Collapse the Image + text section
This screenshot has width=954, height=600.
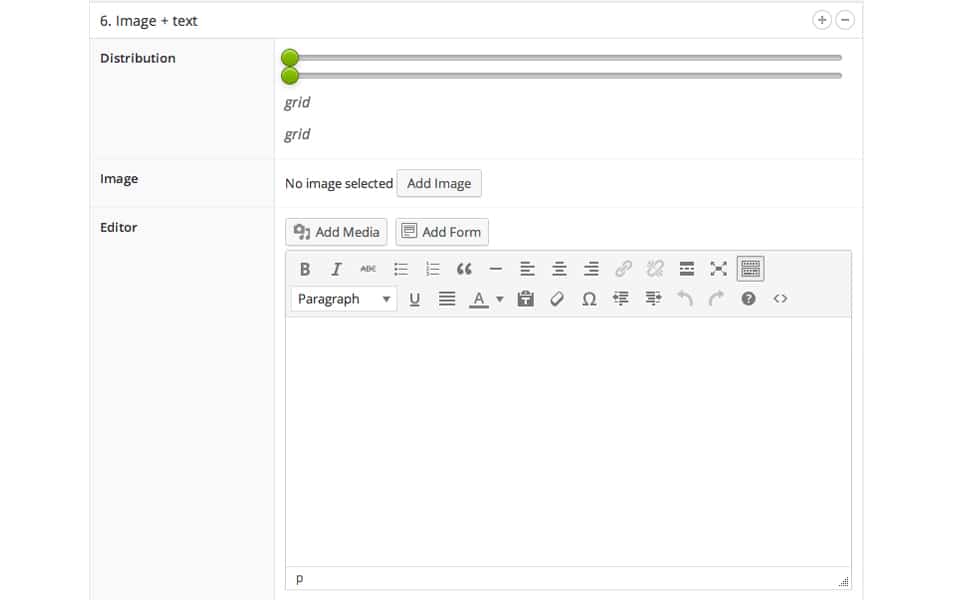[x=845, y=19]
